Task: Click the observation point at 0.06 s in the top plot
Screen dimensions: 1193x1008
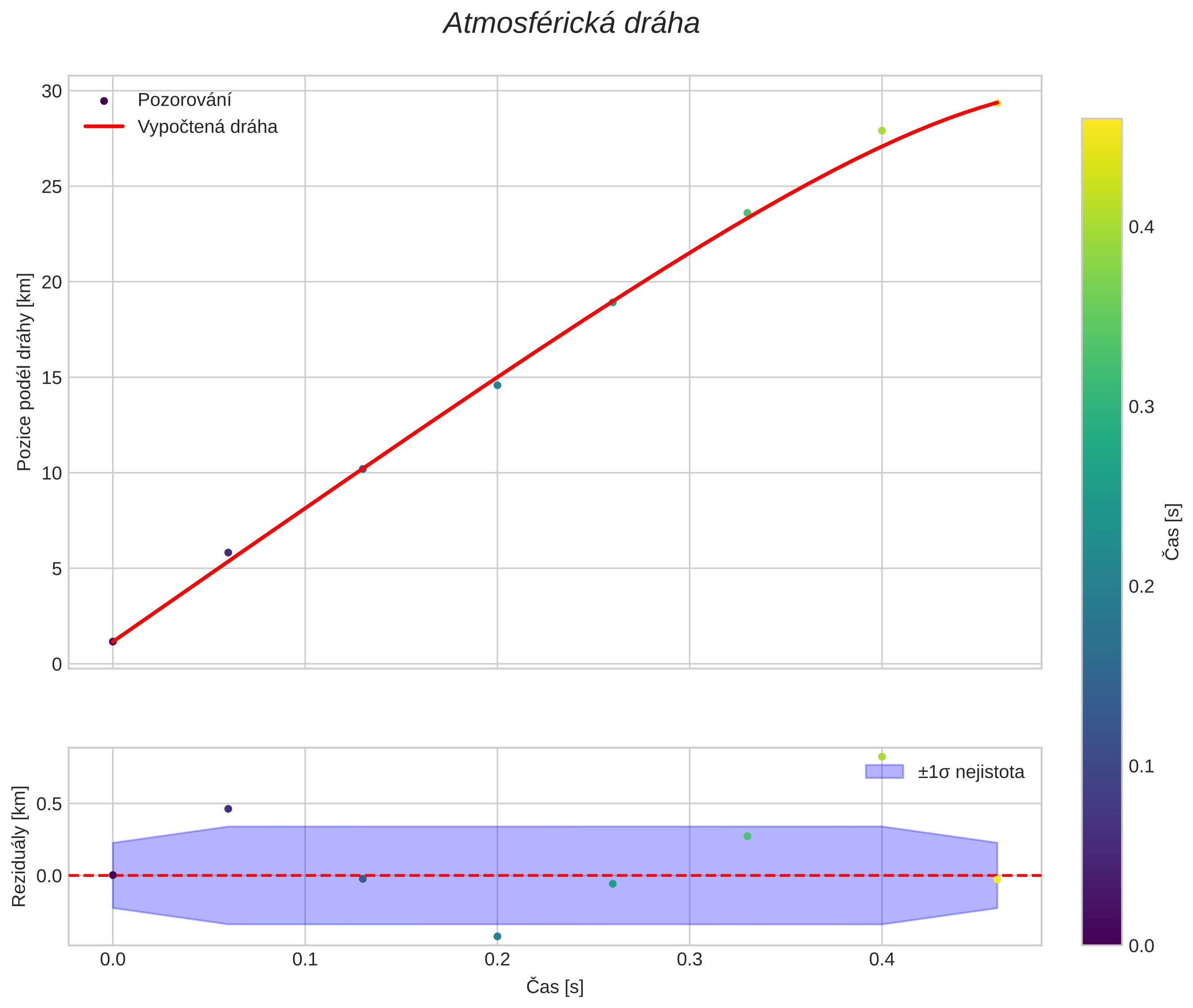Action: click(228, 553)
